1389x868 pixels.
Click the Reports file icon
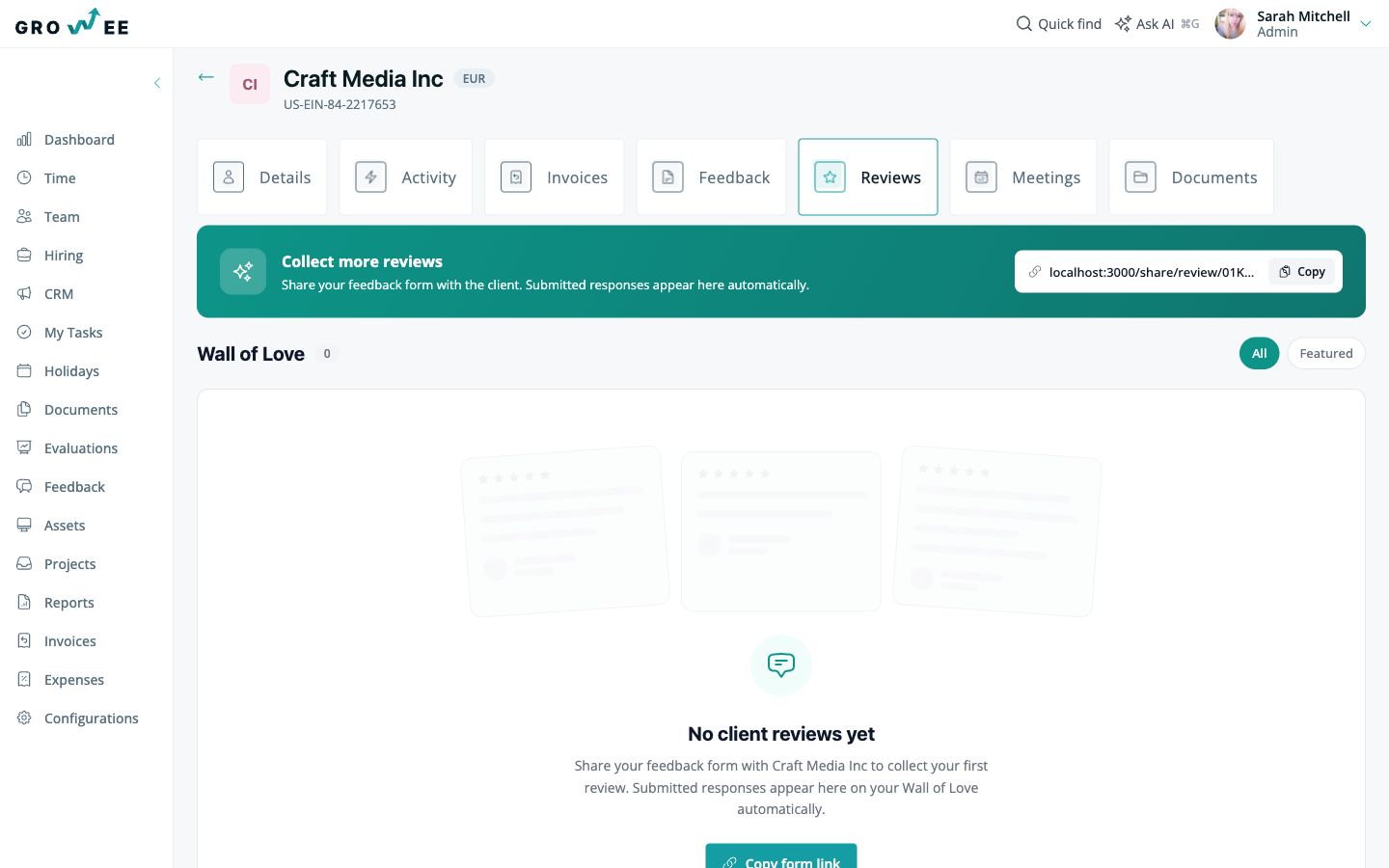click(24, 603)
